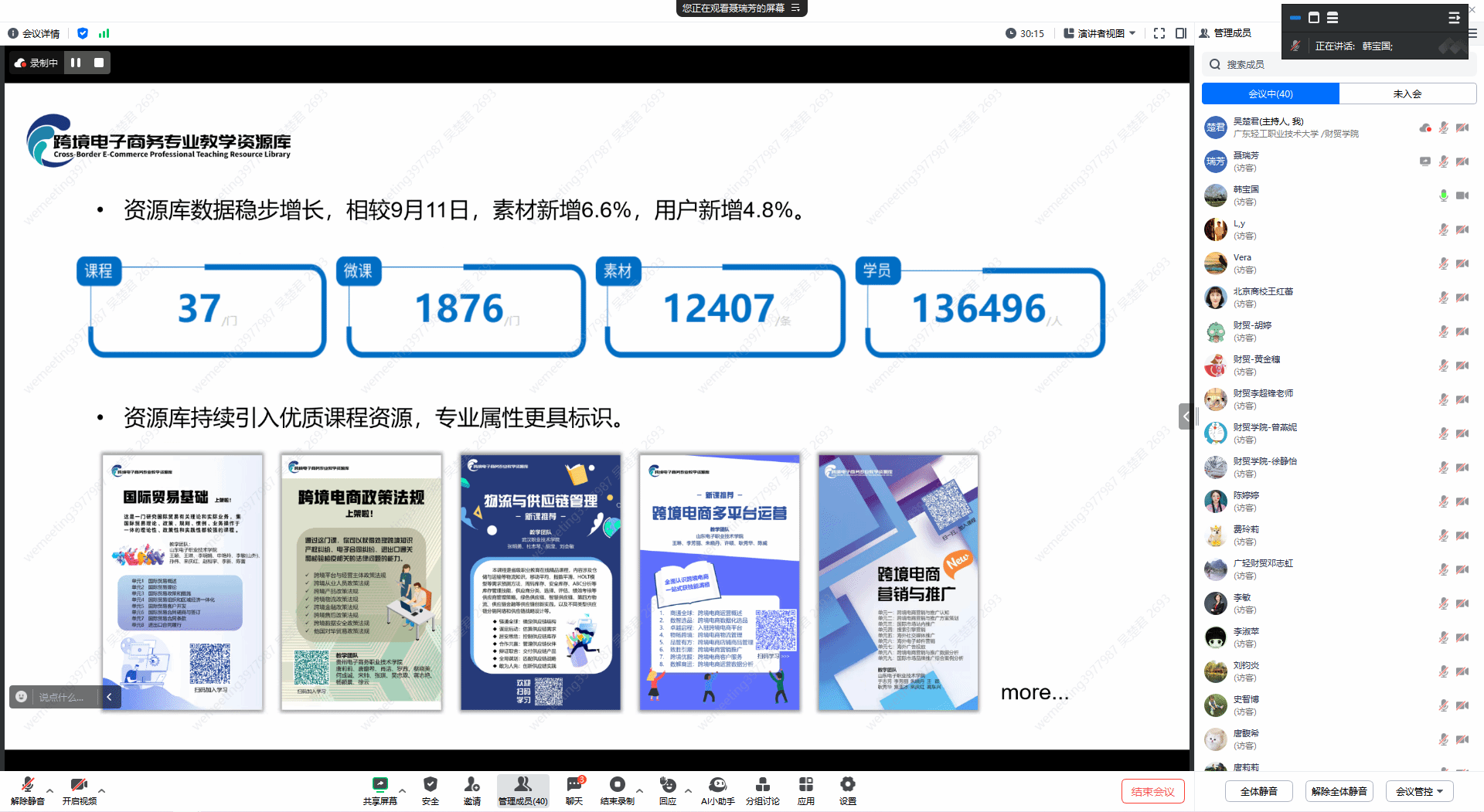1484x812 pixels.
Task: Click the 结束会议 button
Action: tap(1152, 791)
